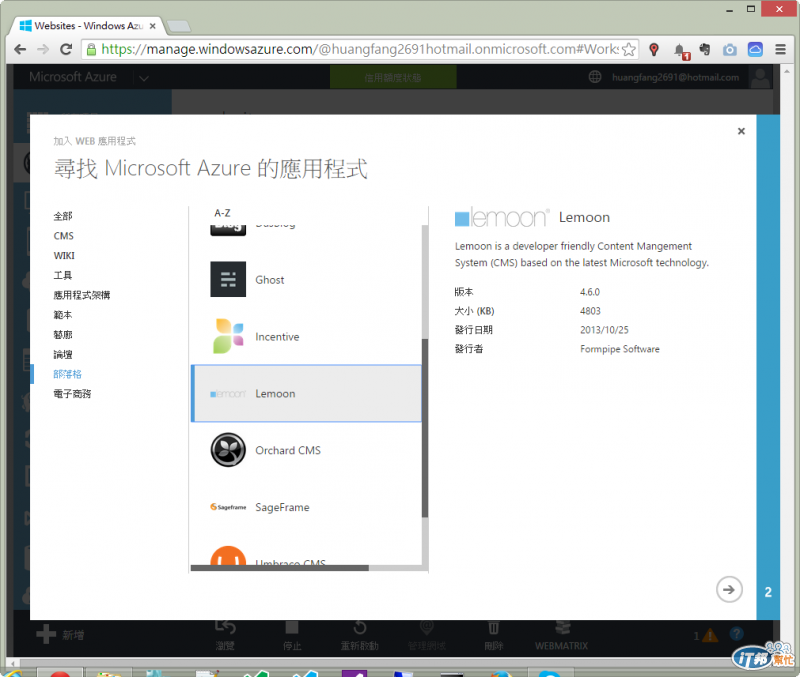The width and height of the screenshot is (800, 677).
Task: Click the horizontal scrollbar under the app list
Action: coord(280,568)
